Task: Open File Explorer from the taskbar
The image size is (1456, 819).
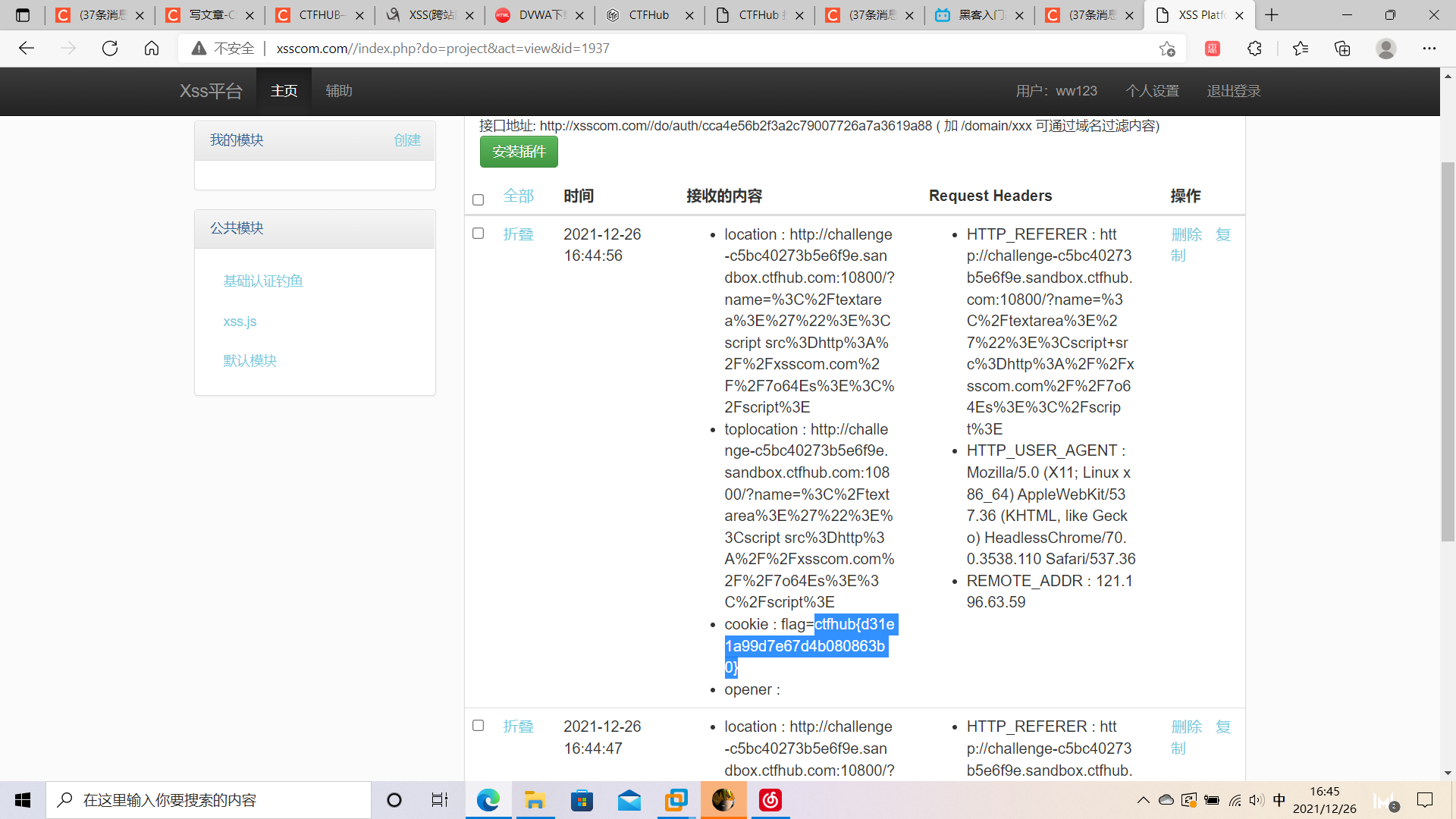Action: tap(535, 800)
